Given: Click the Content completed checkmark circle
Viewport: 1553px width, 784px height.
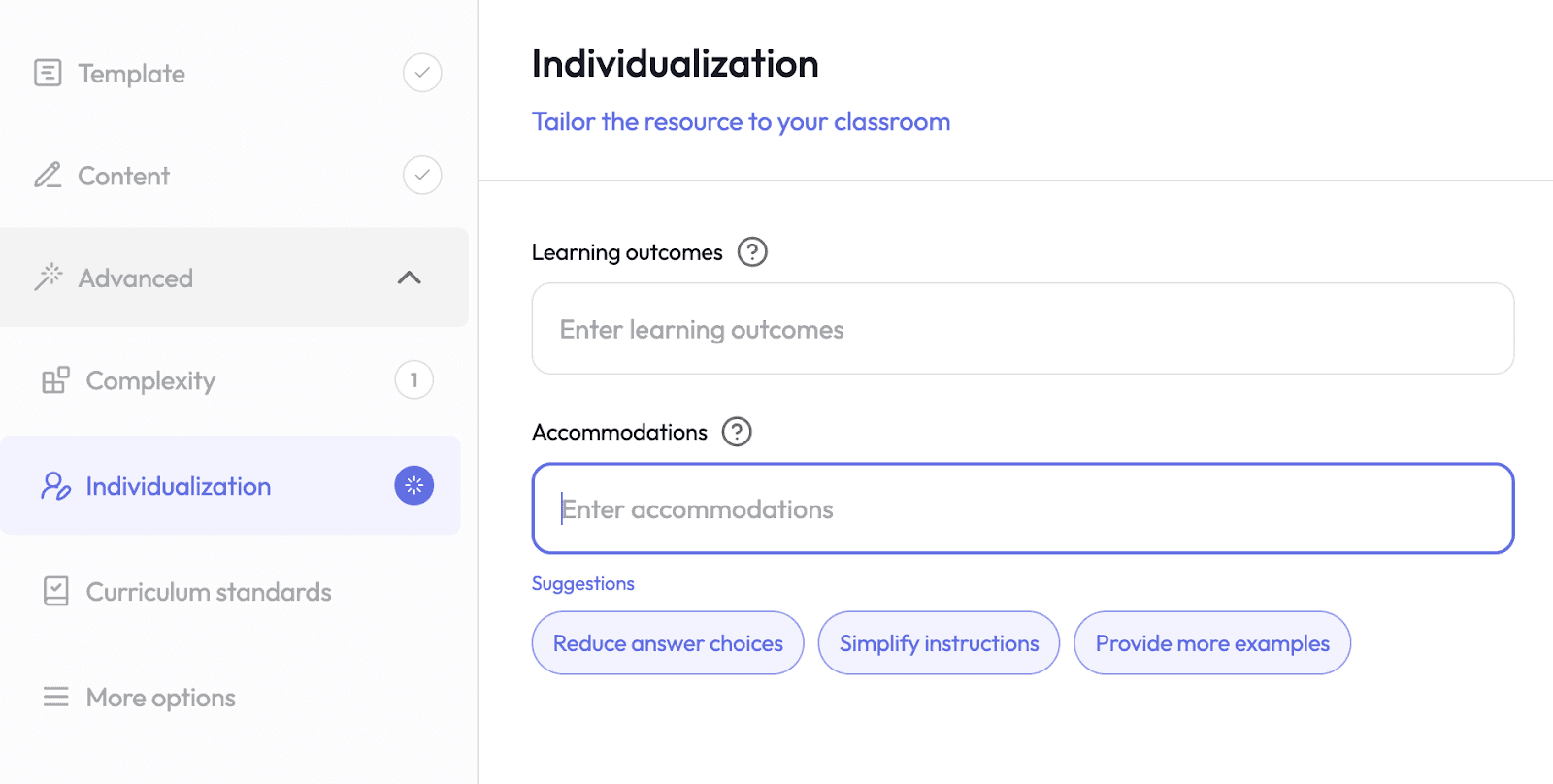Looking at the screenshot, I should (422, 175).
